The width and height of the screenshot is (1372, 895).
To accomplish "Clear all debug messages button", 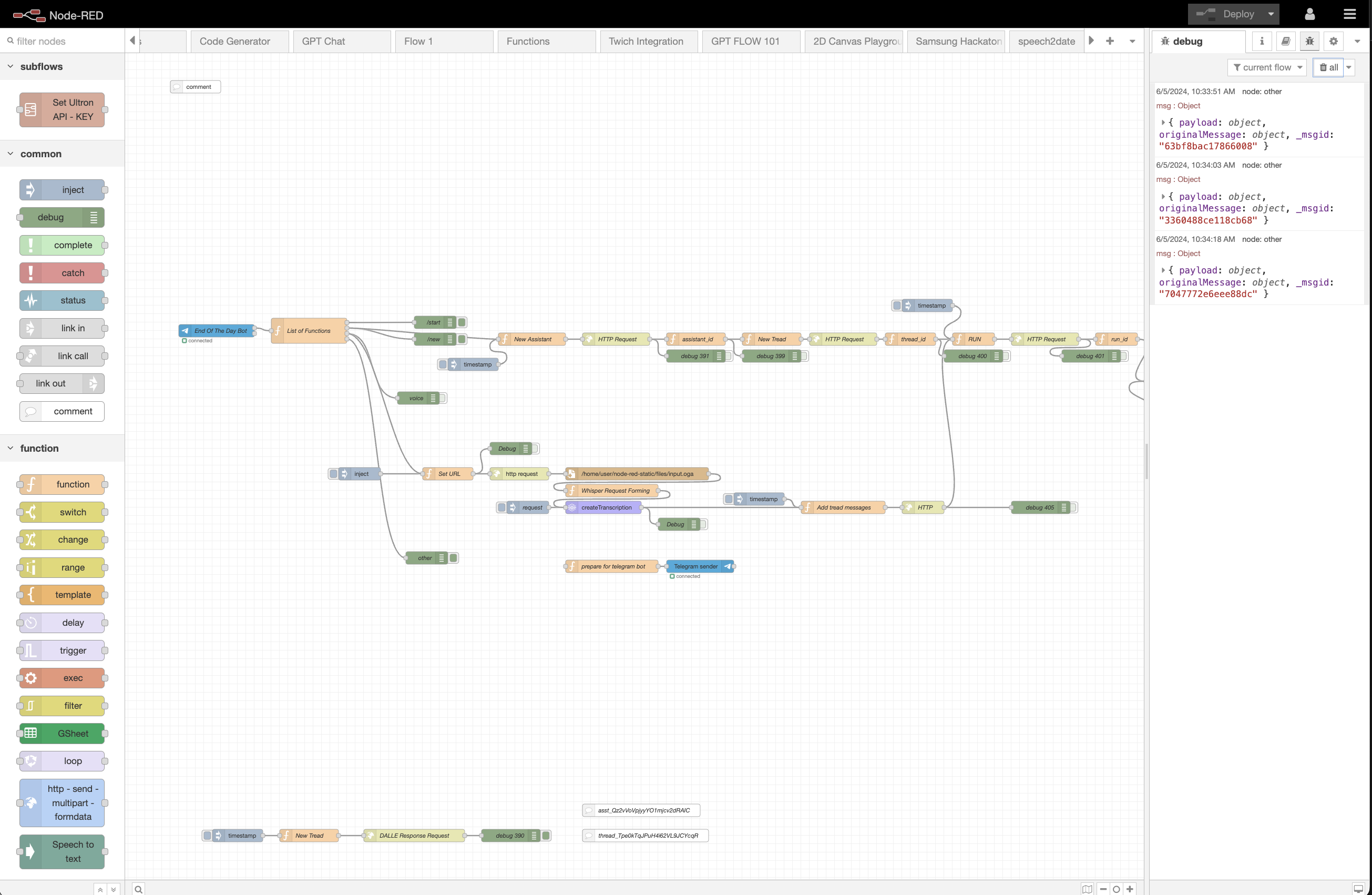I will pos(1328,67).
